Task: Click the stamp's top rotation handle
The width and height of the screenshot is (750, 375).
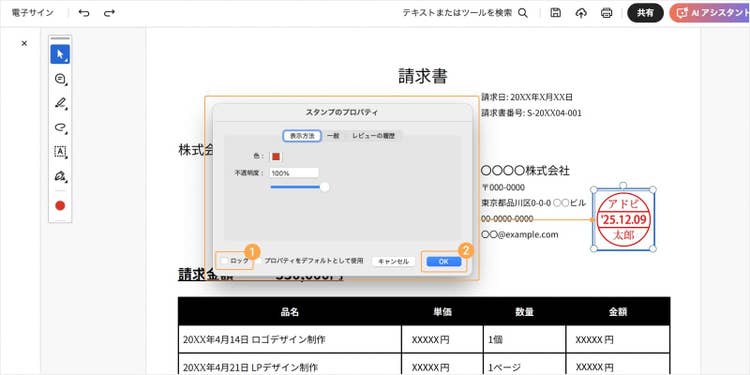Action: click(623, 185)
